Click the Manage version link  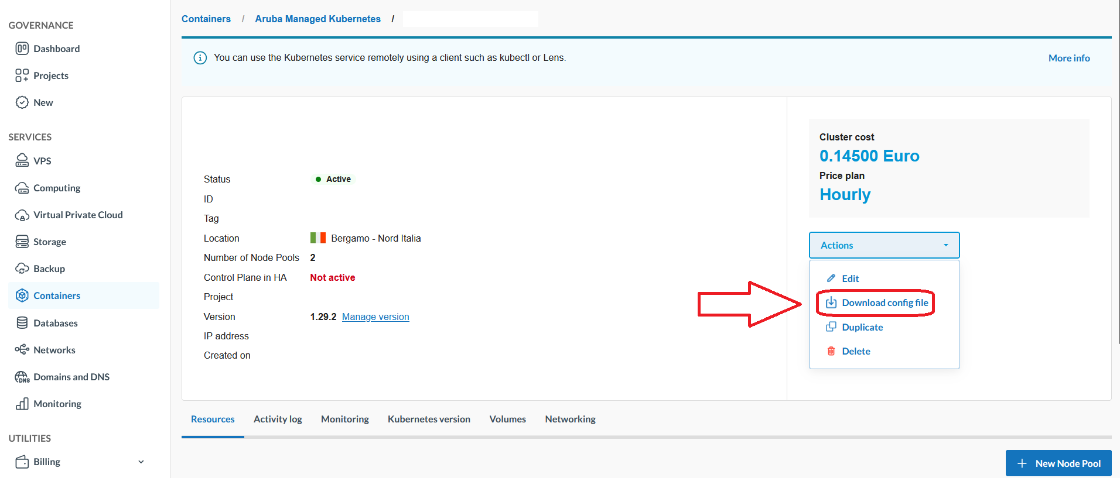375,317
